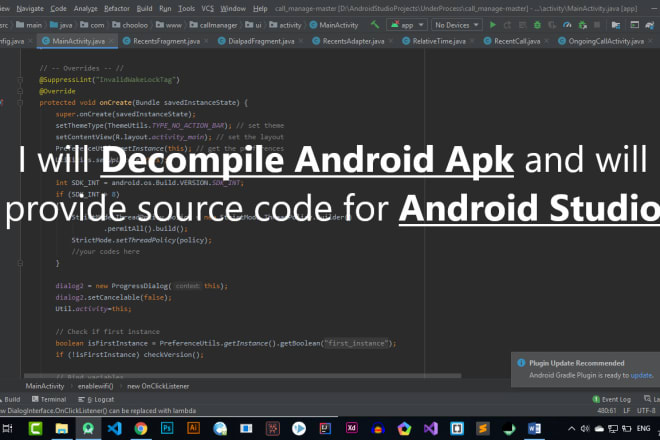Click the update link in plugin notification
Screen dimensions: 660x440
pos(641,375)
